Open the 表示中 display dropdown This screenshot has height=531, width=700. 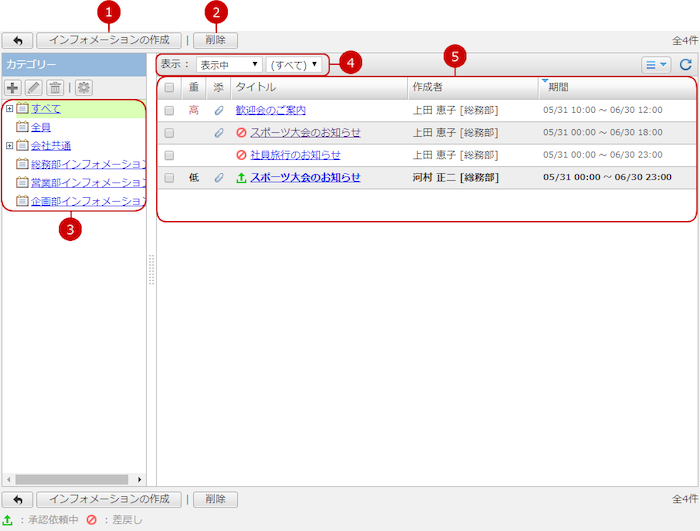[x=229, y=64]
